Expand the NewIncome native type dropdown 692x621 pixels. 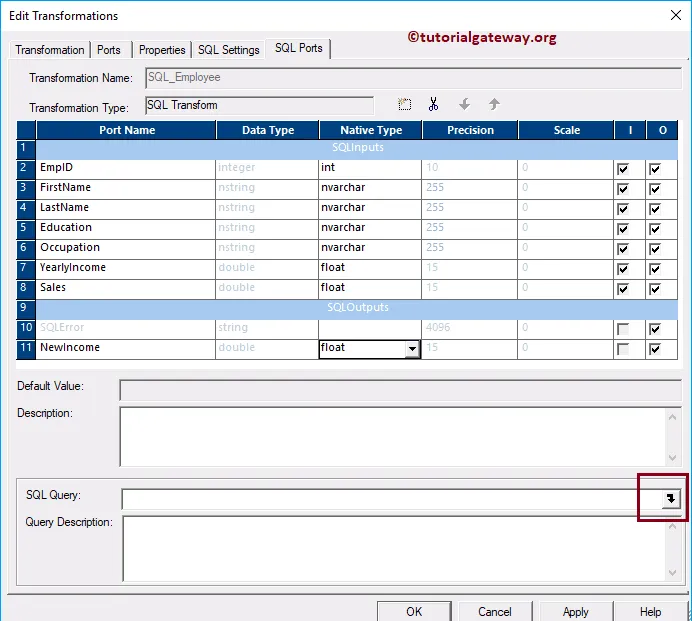pyautogui.click(x=412, y=349)
